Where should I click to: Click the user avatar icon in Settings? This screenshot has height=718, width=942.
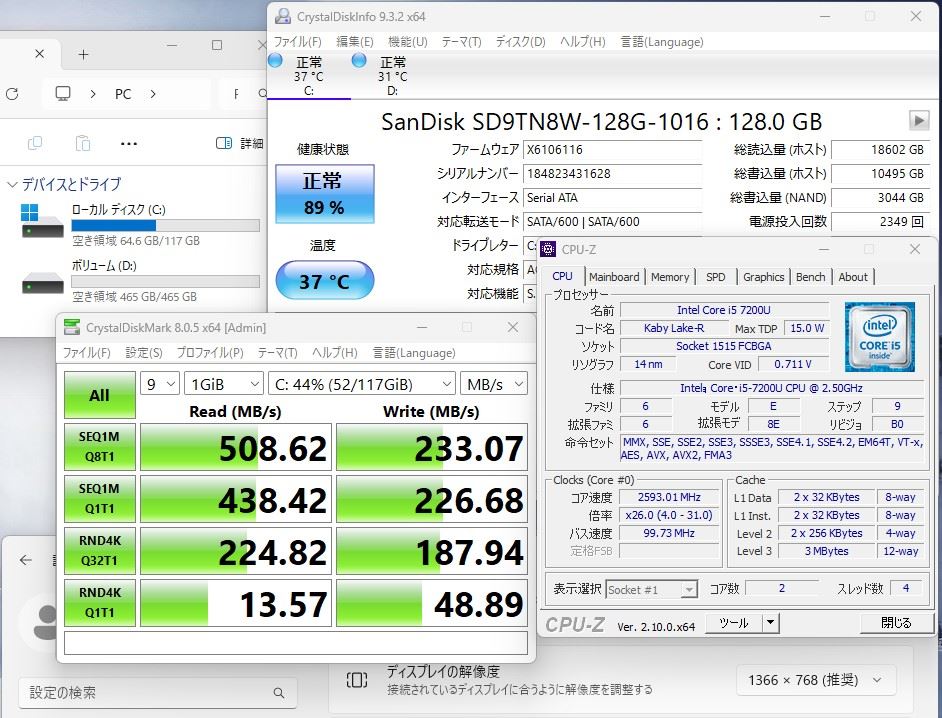coord(43,622)
